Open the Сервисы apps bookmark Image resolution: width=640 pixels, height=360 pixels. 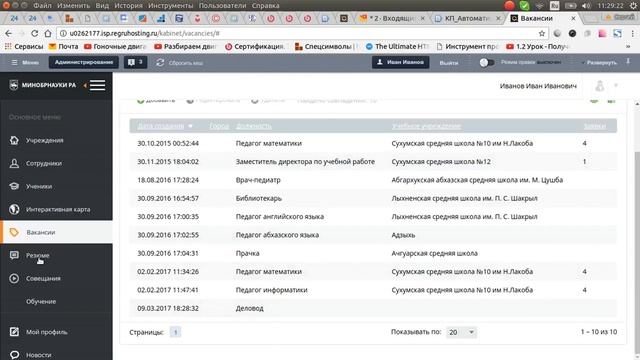tap(24, 47)
